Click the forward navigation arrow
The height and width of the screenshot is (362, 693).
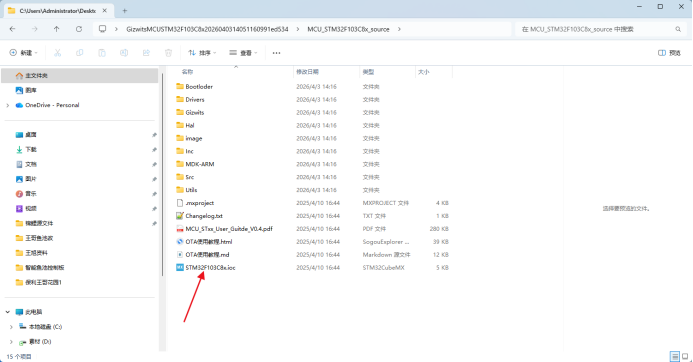coord(34,29)
